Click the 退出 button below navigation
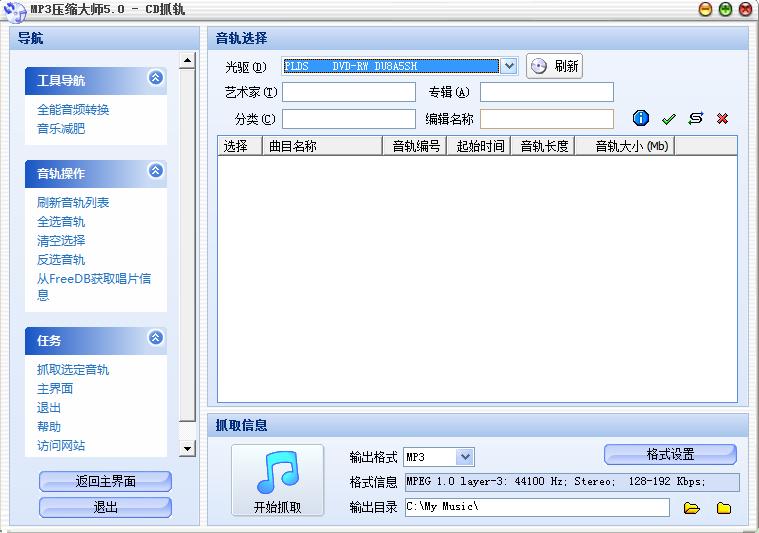 (106, 507)
